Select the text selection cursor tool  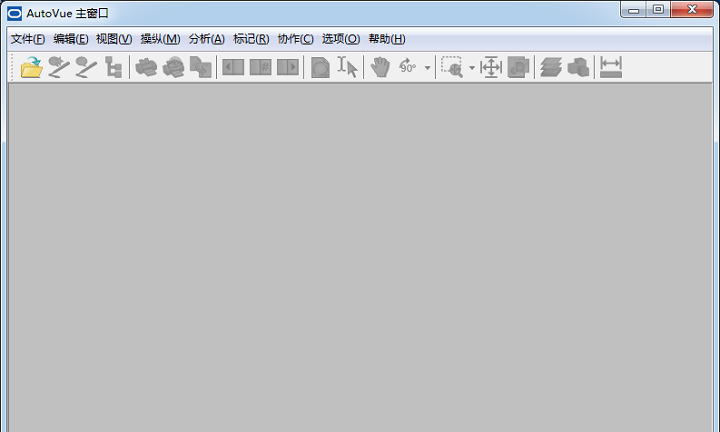(348, 67)
